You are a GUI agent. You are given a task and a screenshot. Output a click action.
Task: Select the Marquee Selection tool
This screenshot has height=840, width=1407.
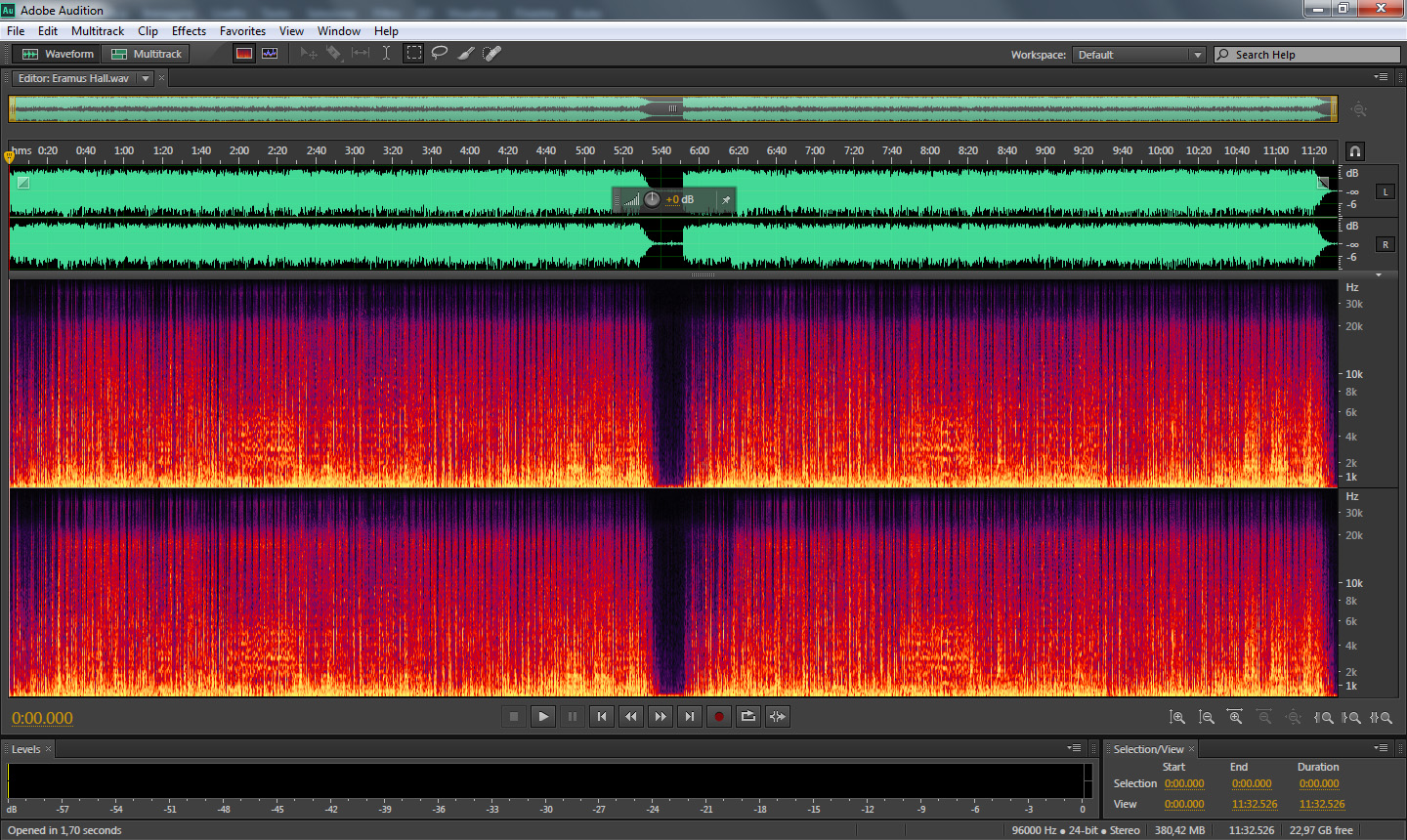[x=414, y=54]
